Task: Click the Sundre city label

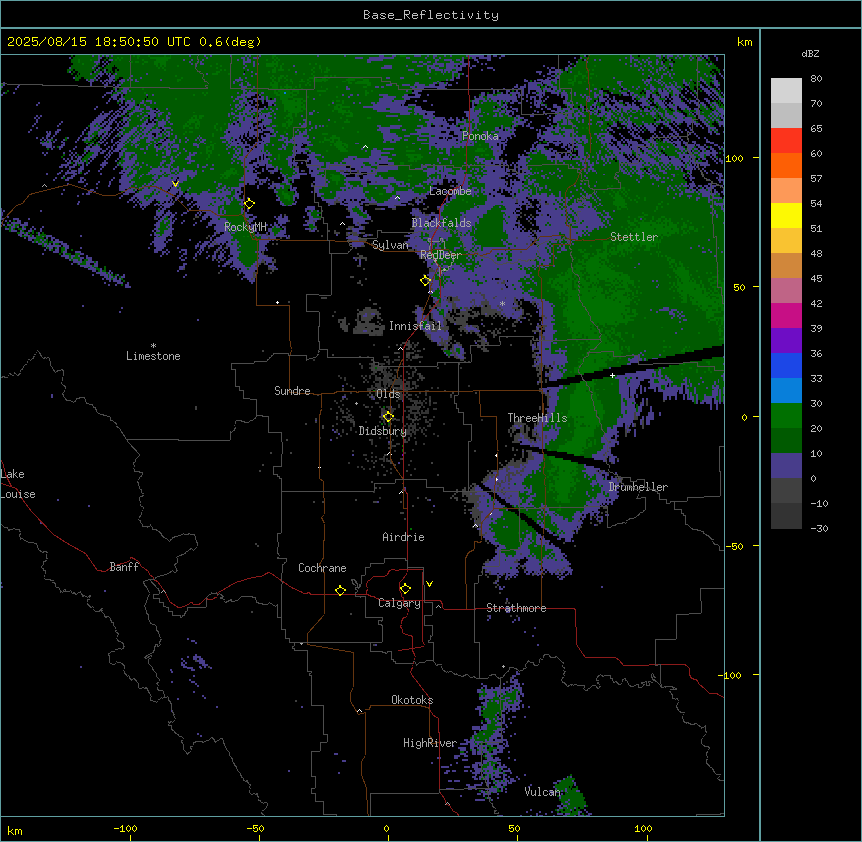Action: click(292, 391)
